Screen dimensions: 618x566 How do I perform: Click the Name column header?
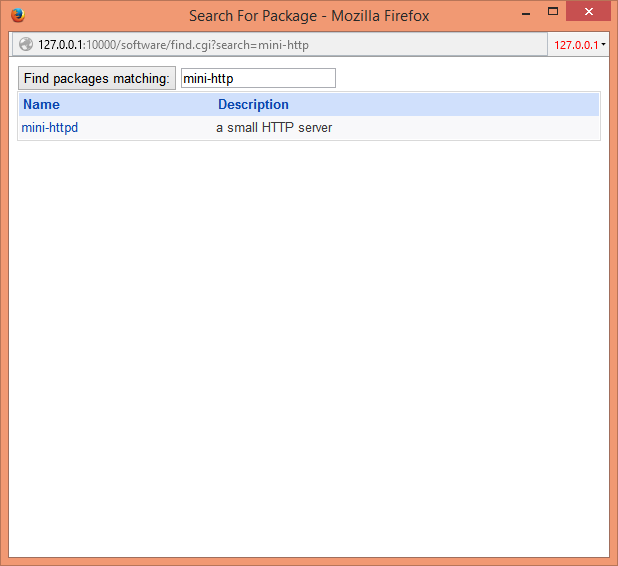pyautogui.click(x=41, y=104)
